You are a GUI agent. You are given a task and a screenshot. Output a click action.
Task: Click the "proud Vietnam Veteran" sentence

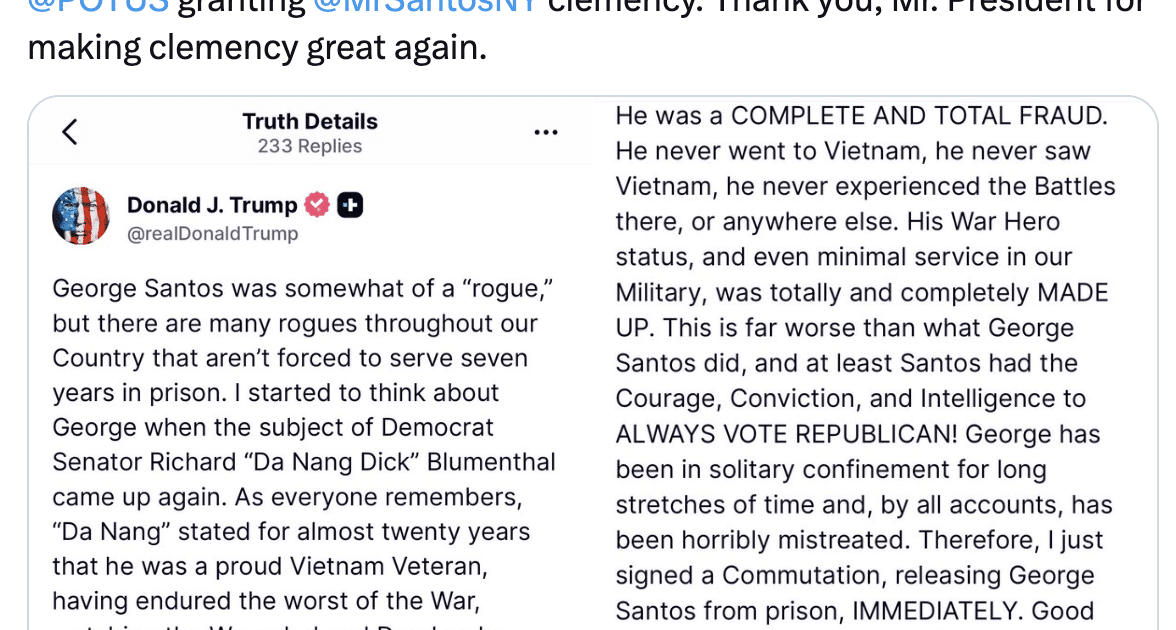268,566
